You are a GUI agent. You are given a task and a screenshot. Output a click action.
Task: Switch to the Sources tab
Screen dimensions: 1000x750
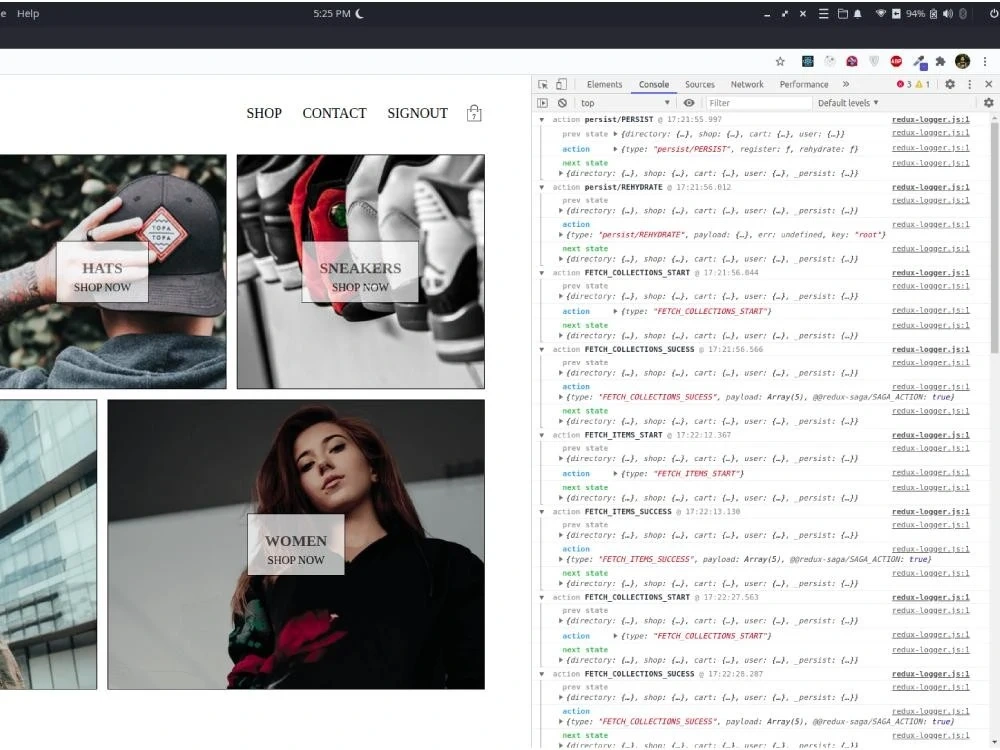700,84
